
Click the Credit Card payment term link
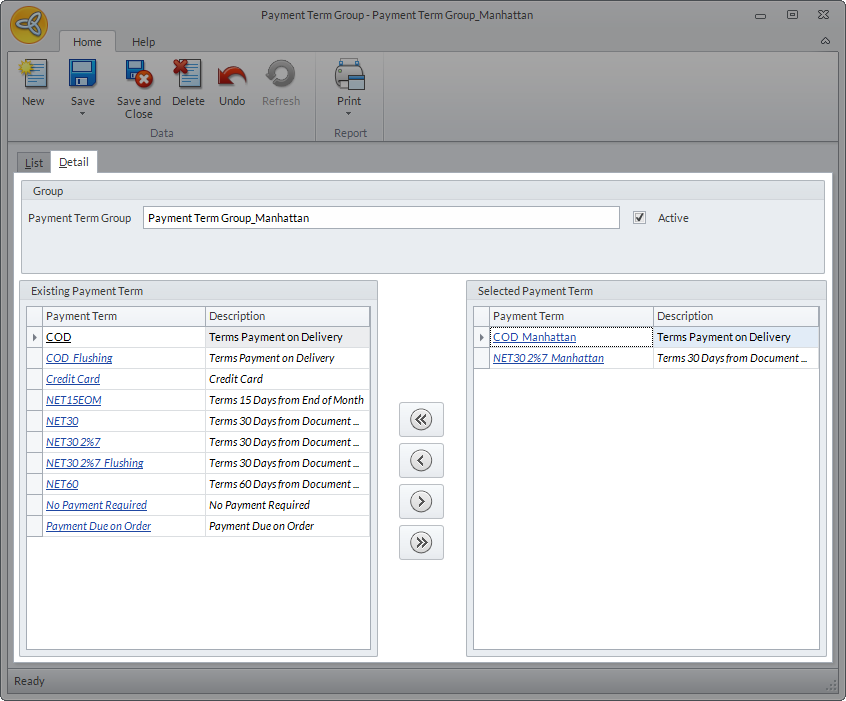click(73, 379)
